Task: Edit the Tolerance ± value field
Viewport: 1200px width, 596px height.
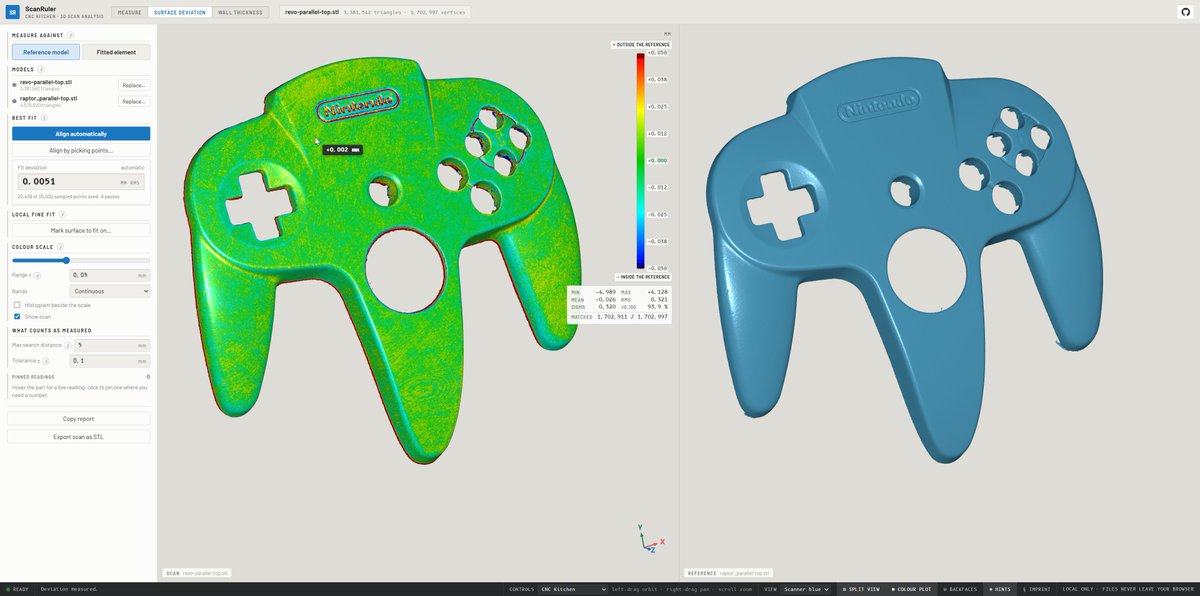Action: (x=110, y=360)
